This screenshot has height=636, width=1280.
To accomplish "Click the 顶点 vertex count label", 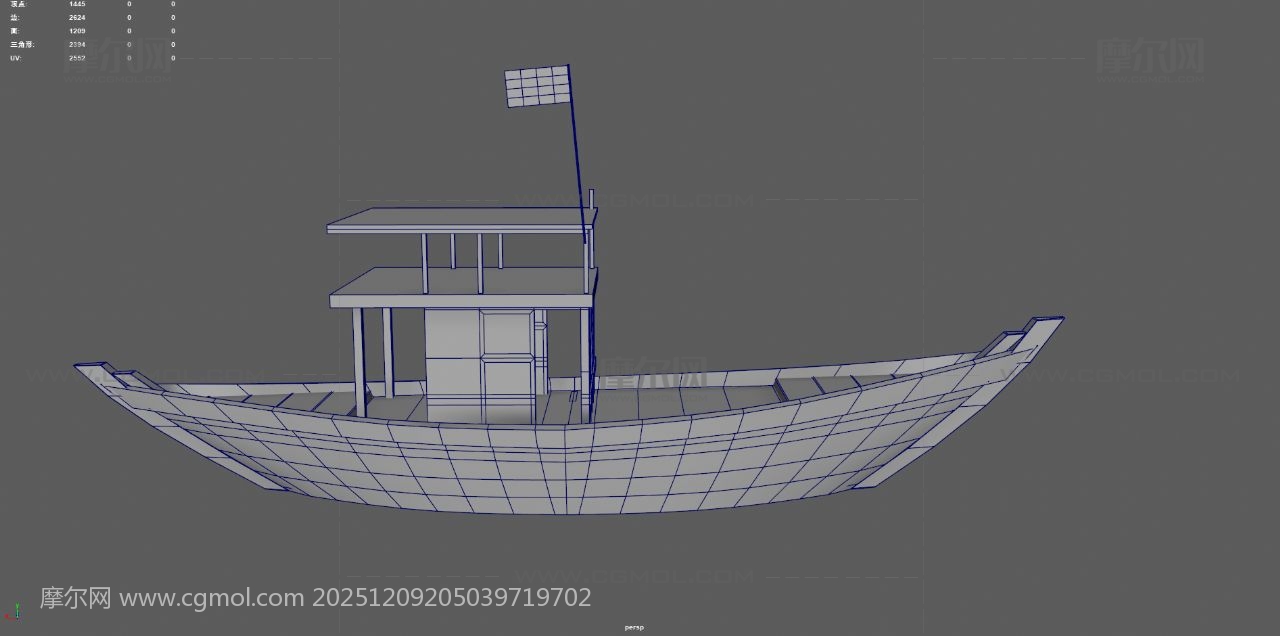I will coord(19,4).
